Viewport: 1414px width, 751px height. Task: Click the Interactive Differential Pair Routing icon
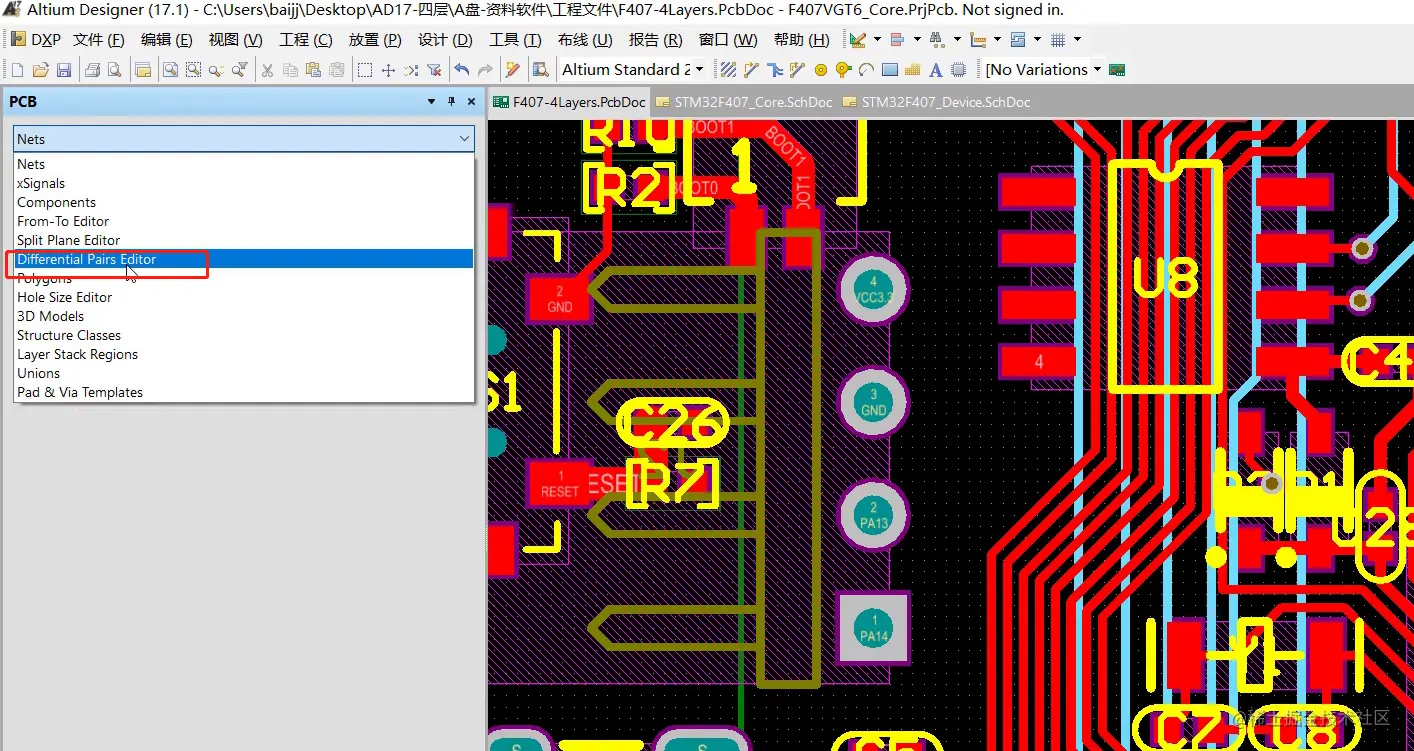coord(797,70)
